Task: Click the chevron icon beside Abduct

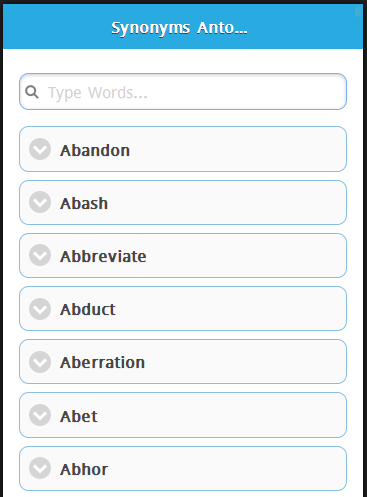Action: coord(40,309)
